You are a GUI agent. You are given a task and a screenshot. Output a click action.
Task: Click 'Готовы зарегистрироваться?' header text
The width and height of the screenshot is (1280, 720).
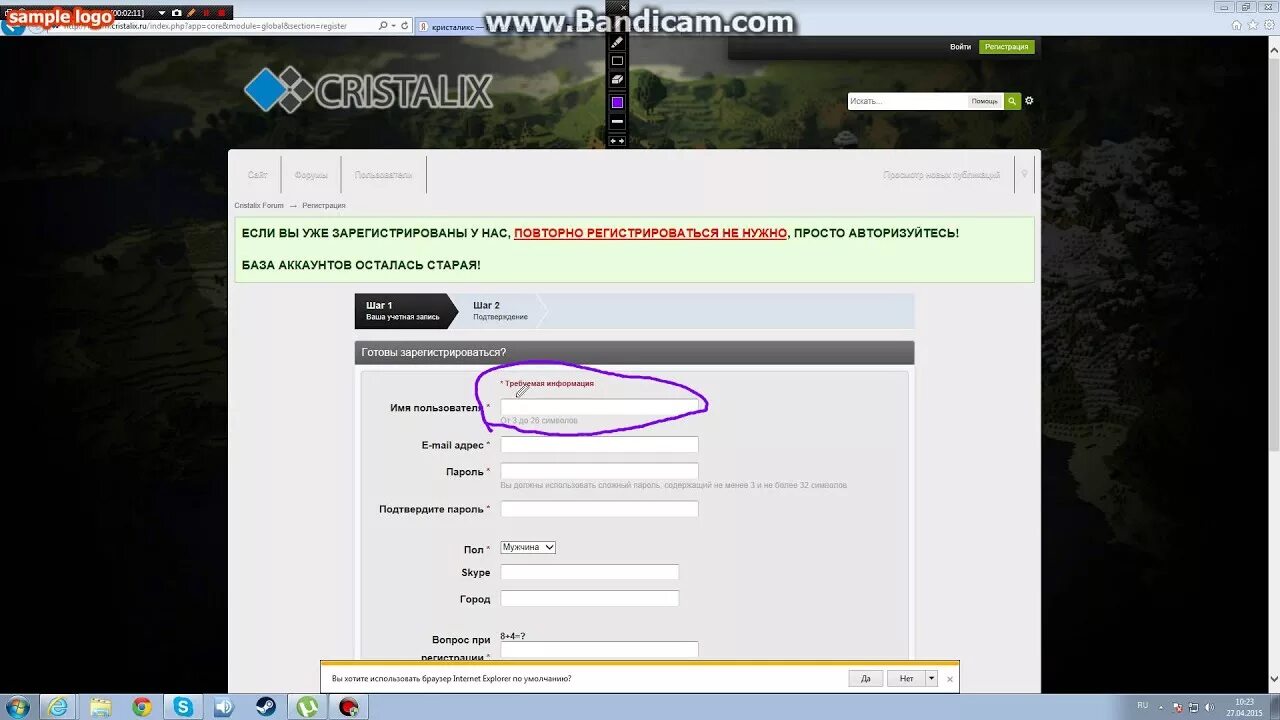pyautogui.click(x=434, y=352)
